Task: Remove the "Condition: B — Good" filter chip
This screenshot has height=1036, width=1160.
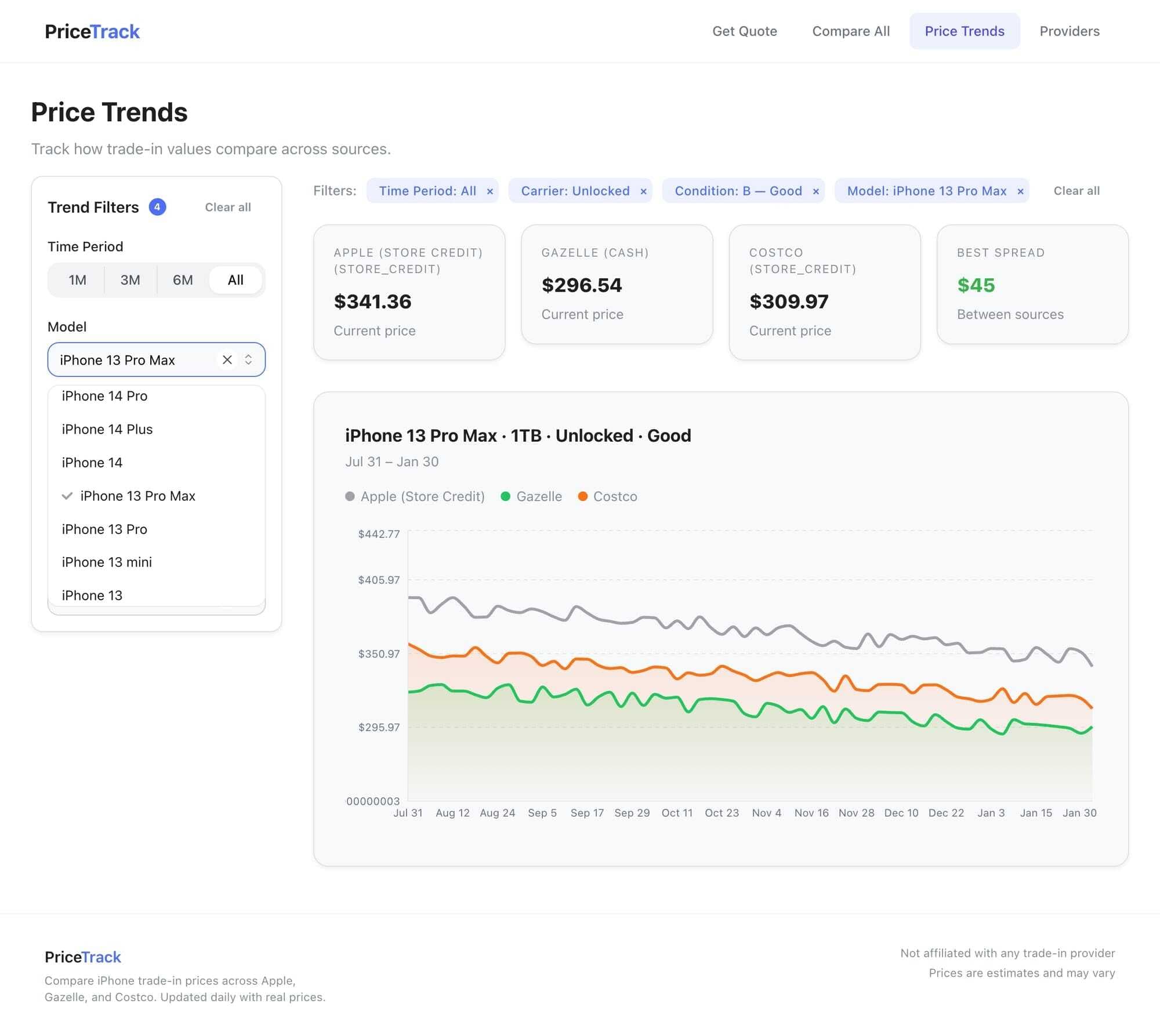Action: click(815, 191)
